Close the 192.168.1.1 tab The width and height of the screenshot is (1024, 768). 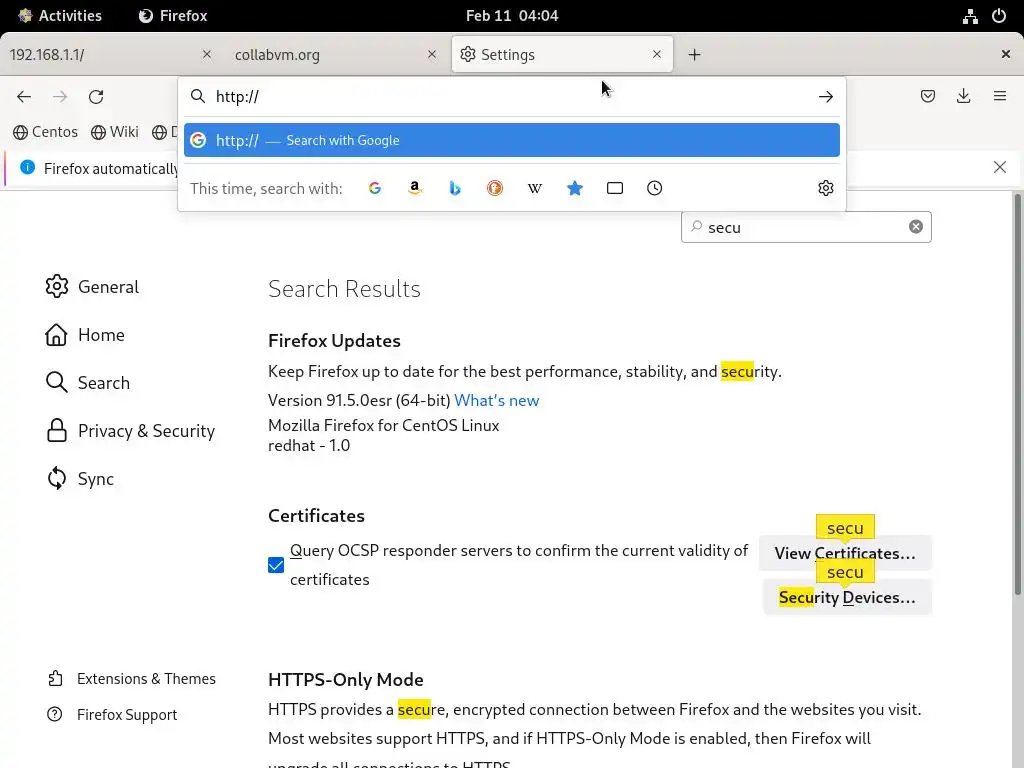coord(206,54)
